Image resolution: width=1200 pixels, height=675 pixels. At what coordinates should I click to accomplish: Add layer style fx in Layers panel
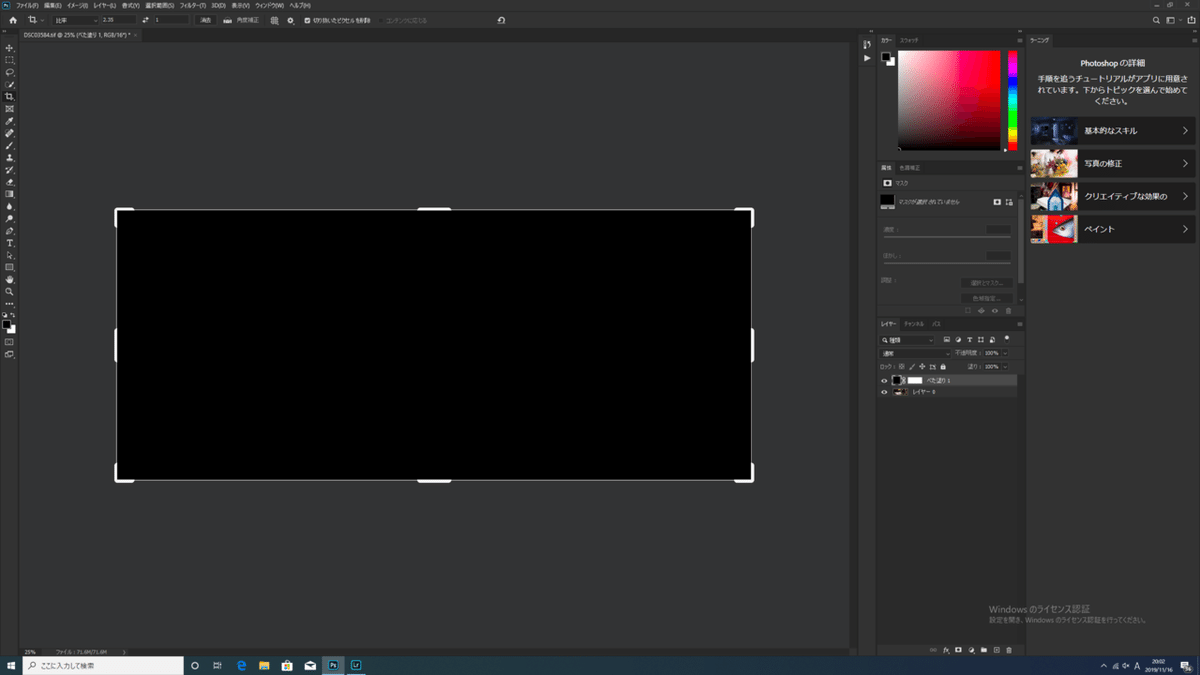click(x=946, y=650)
